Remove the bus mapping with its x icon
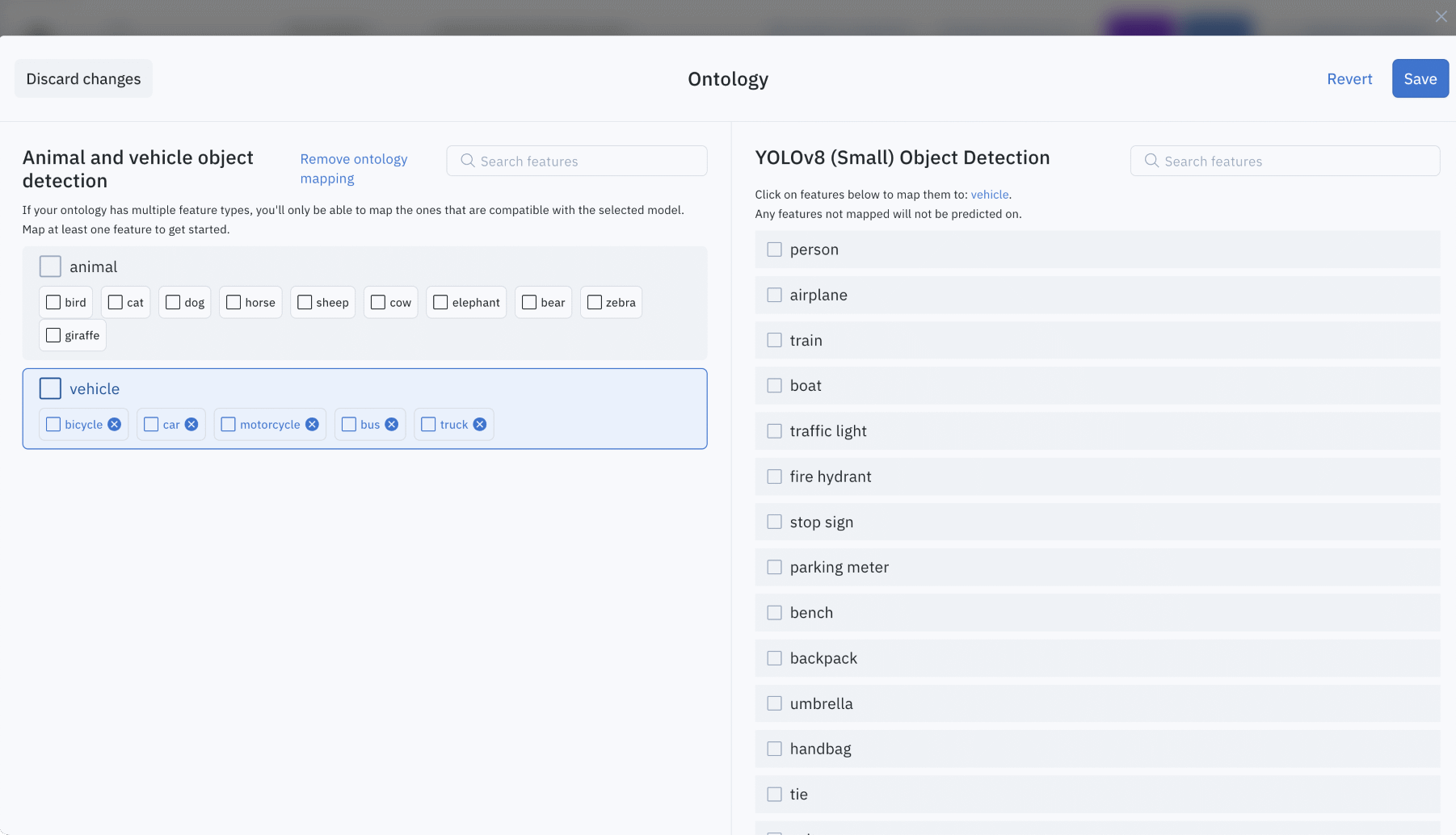Image resolution: width=1456 pixels, height=835 pixels. (x=392, y=425)
